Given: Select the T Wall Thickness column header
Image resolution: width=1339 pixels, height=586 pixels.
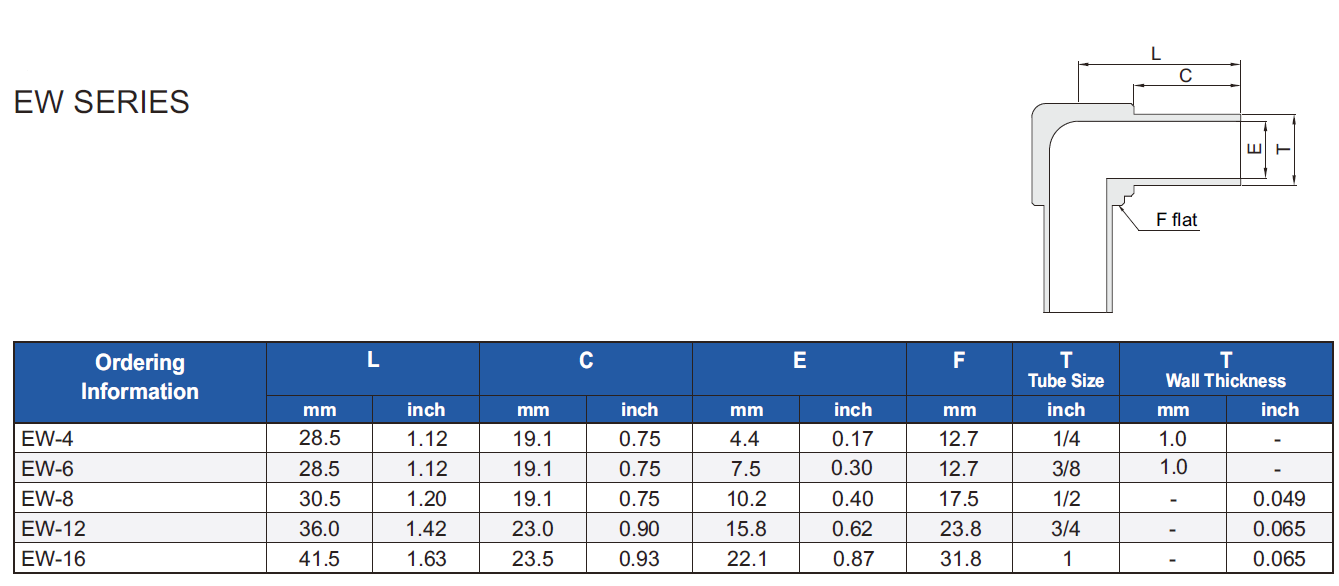Looking at the screenshot, I should tap(1225, 370).
